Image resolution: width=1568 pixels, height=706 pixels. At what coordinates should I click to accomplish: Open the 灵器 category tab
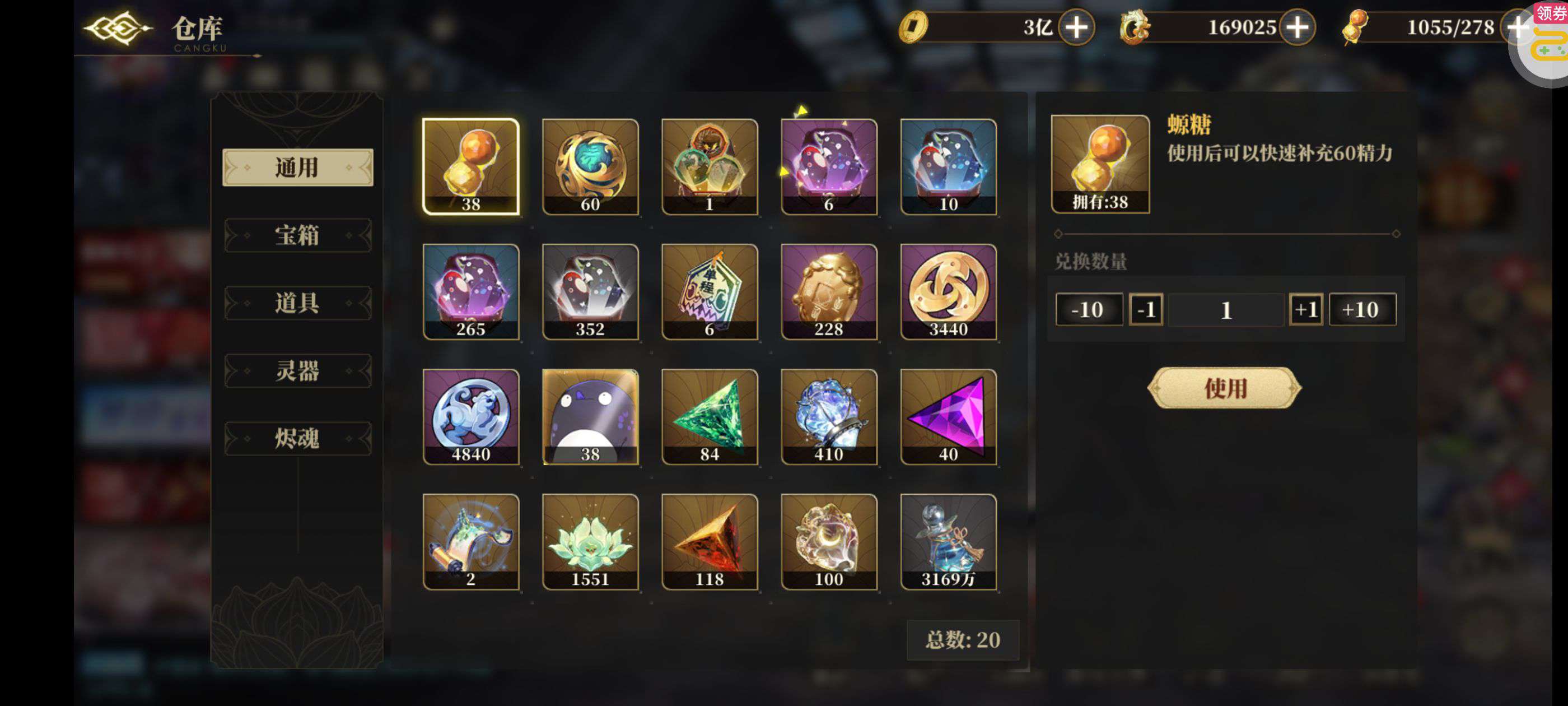tap(298, 370)
